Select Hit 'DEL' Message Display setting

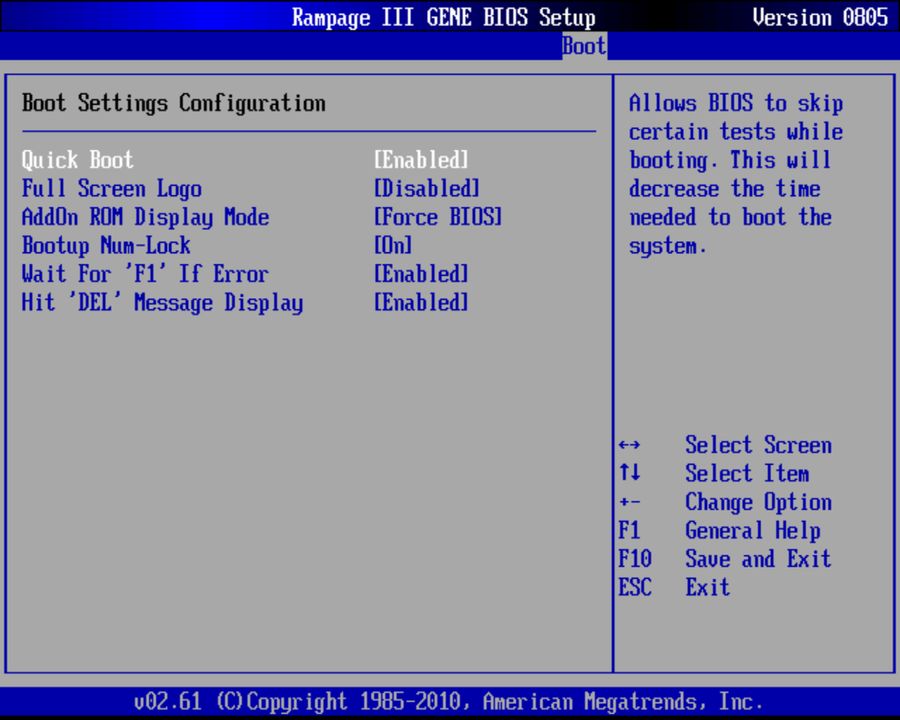coord(162,303)
